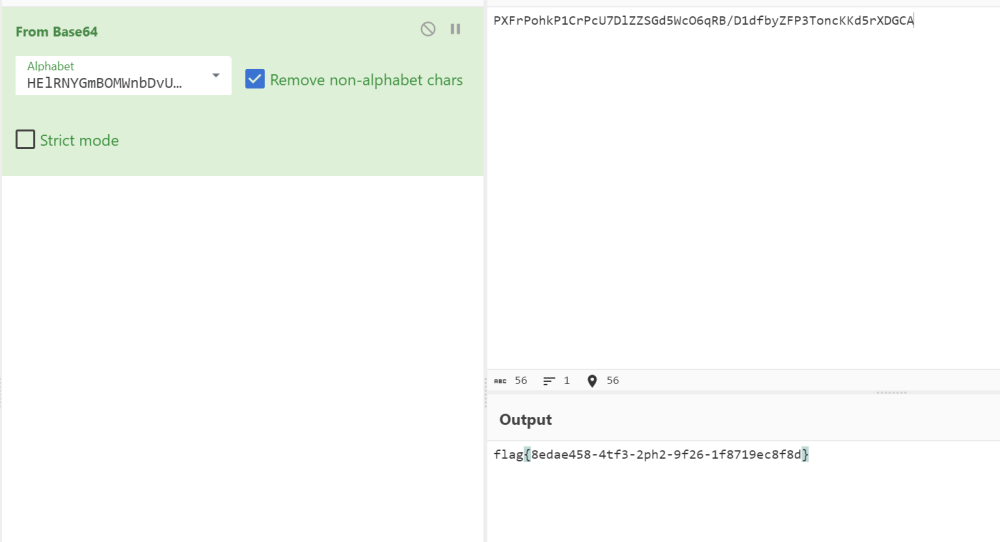Open the Alphabet dropdown arrow

click(x=216, y=75)
